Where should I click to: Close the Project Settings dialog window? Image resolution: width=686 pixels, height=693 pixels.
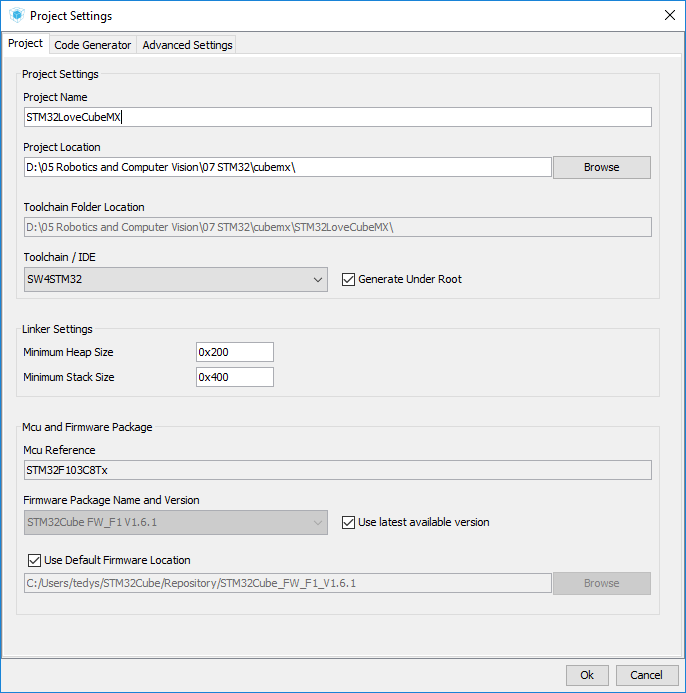pyautogui.click(x=670, y=15)
